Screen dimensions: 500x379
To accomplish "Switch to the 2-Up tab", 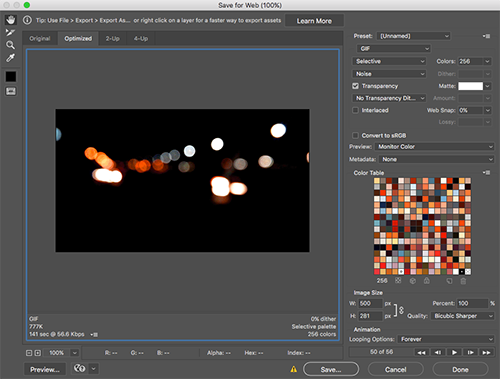I will click(113, 39).
